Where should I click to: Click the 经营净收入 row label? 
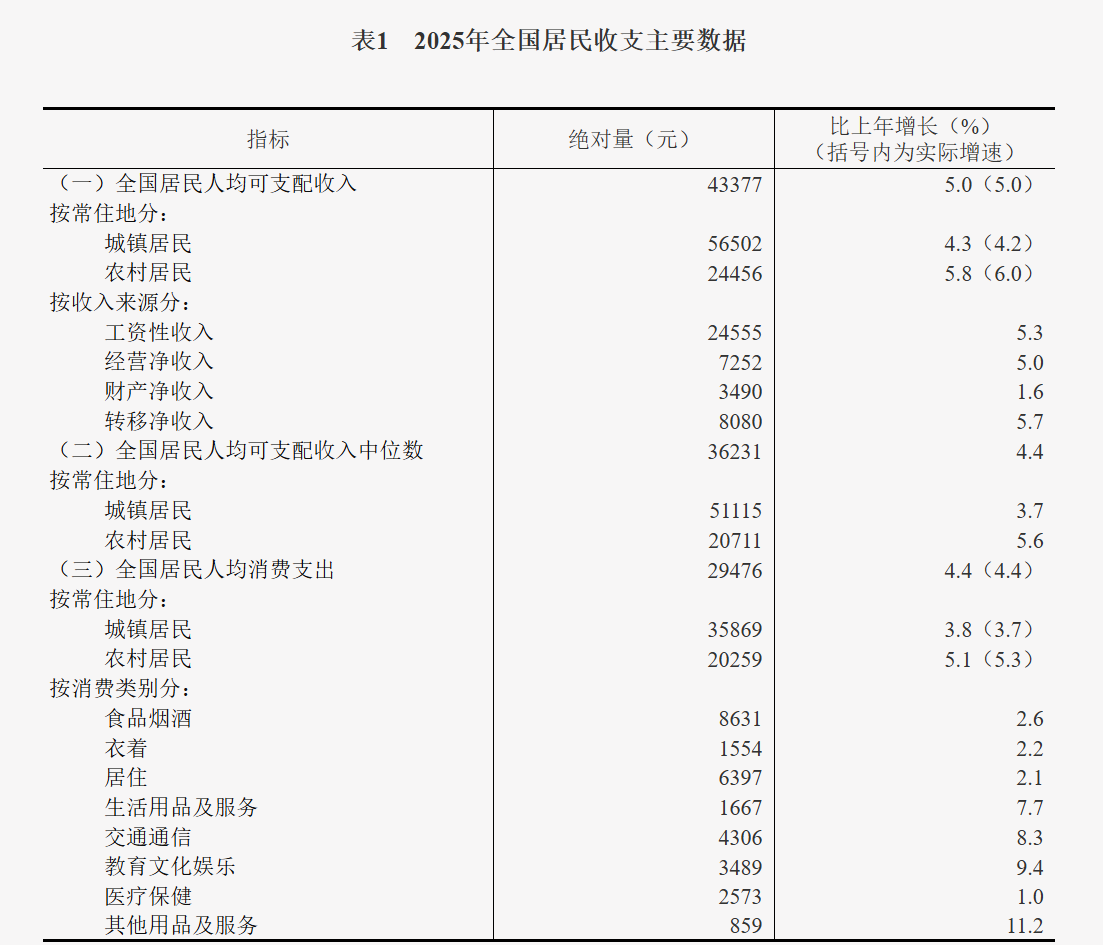pos(159,362)
